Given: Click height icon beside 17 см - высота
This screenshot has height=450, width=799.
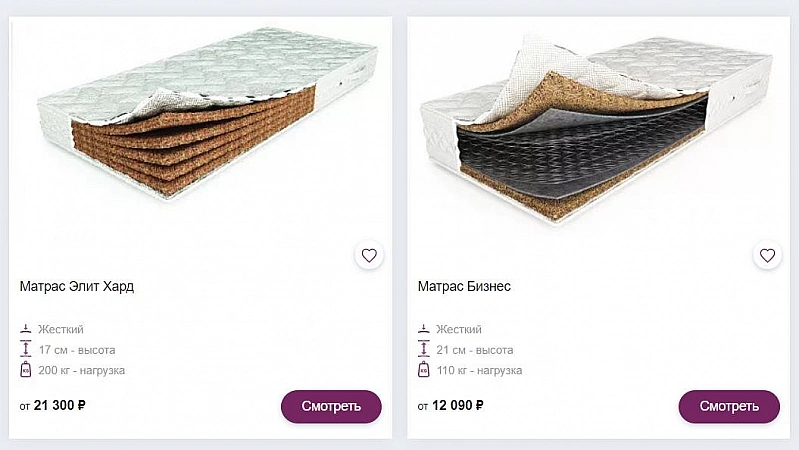Looking at the screenshot, I should (x=26, y=350).
